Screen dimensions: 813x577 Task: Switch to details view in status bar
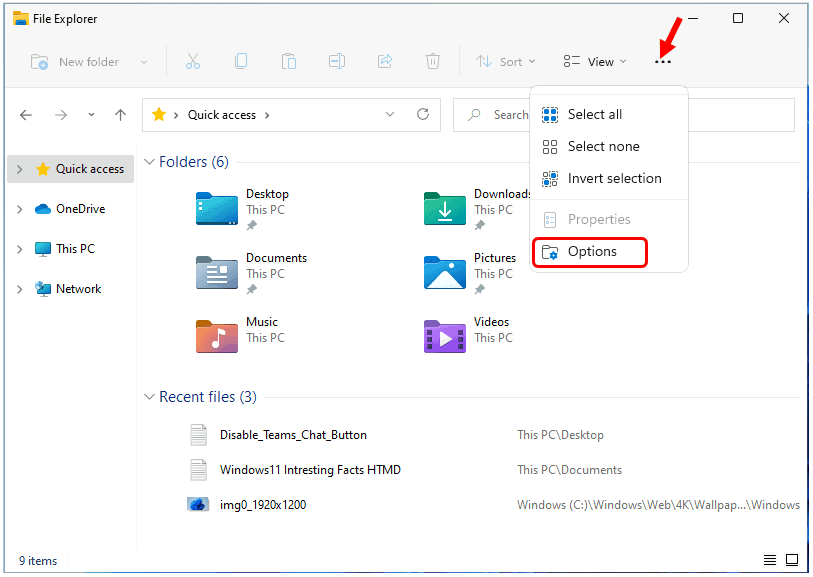769,560
